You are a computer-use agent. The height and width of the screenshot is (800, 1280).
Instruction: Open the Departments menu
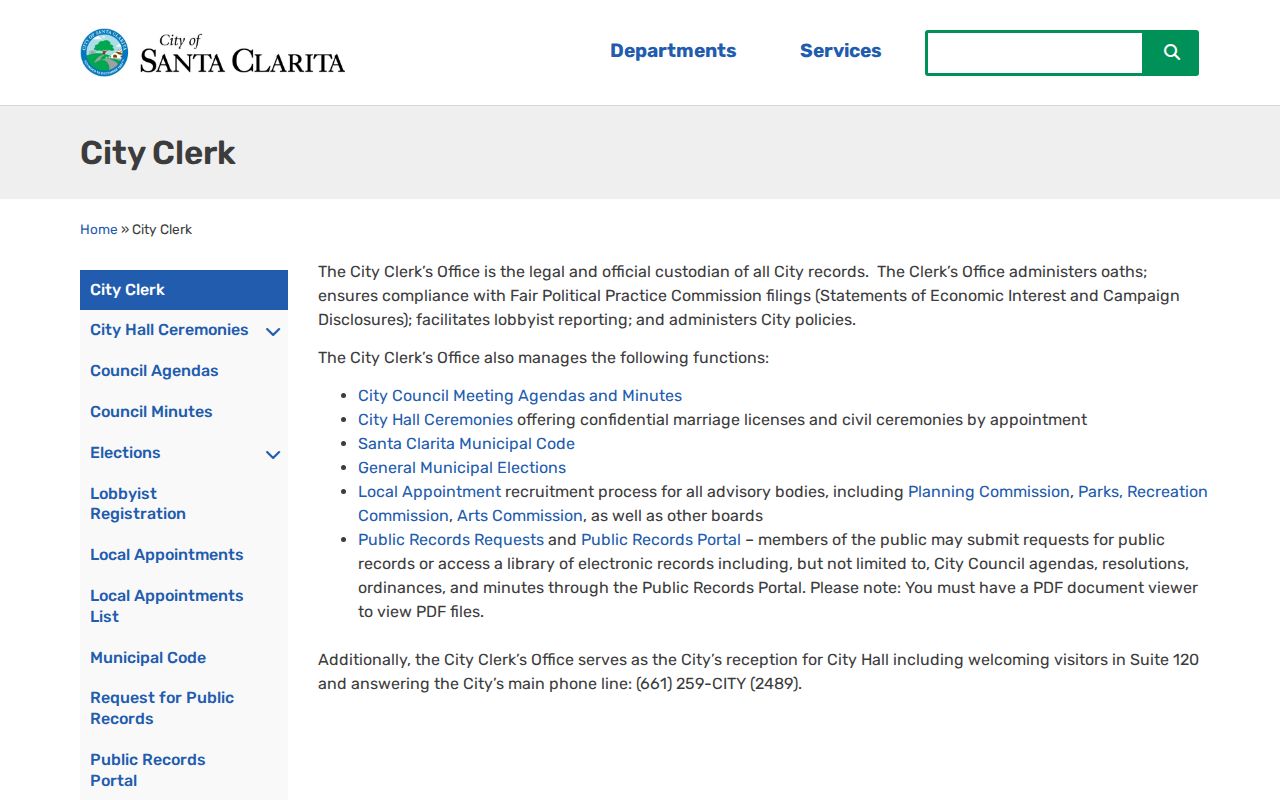[673, 51]
